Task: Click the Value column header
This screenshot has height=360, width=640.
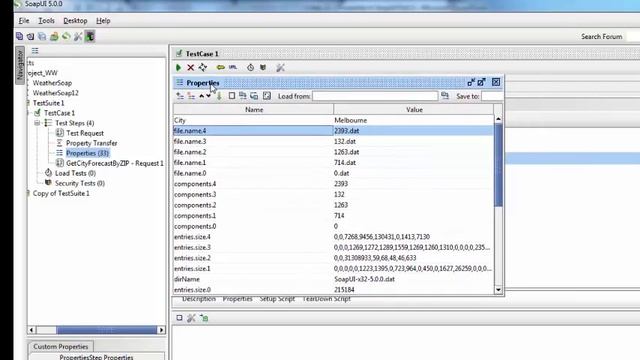Action: pyautogui.click(x=413, y=109)
